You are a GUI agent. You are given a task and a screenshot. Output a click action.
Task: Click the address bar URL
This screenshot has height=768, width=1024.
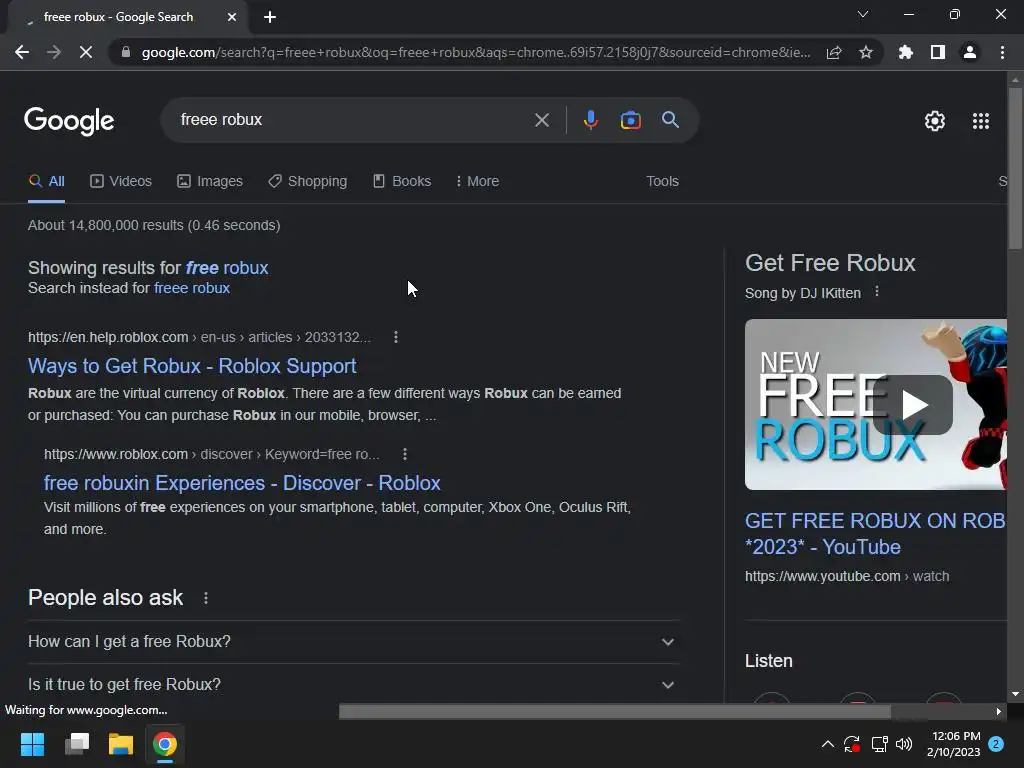point(475,52)
